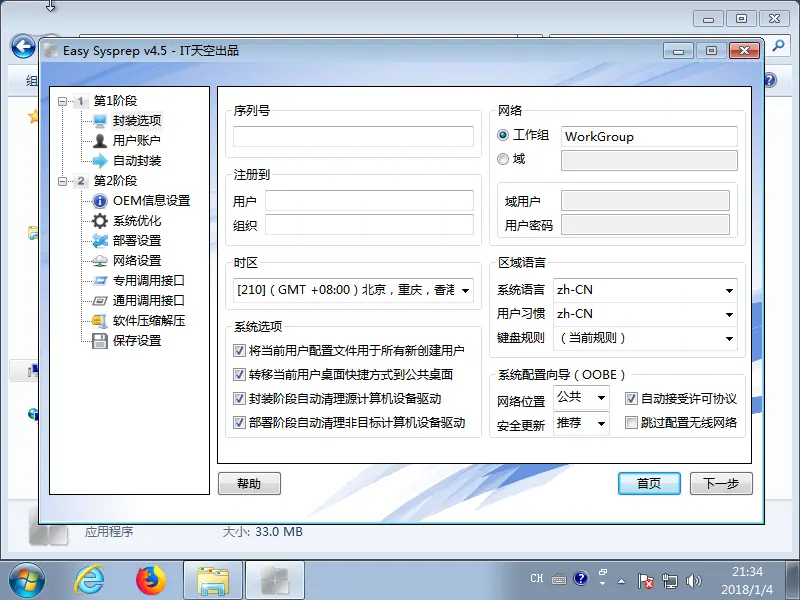The height and width of the screenshot is (600, 800).
Task: Launch Internet Explorer from the taskbar
Action: point(90,581)
